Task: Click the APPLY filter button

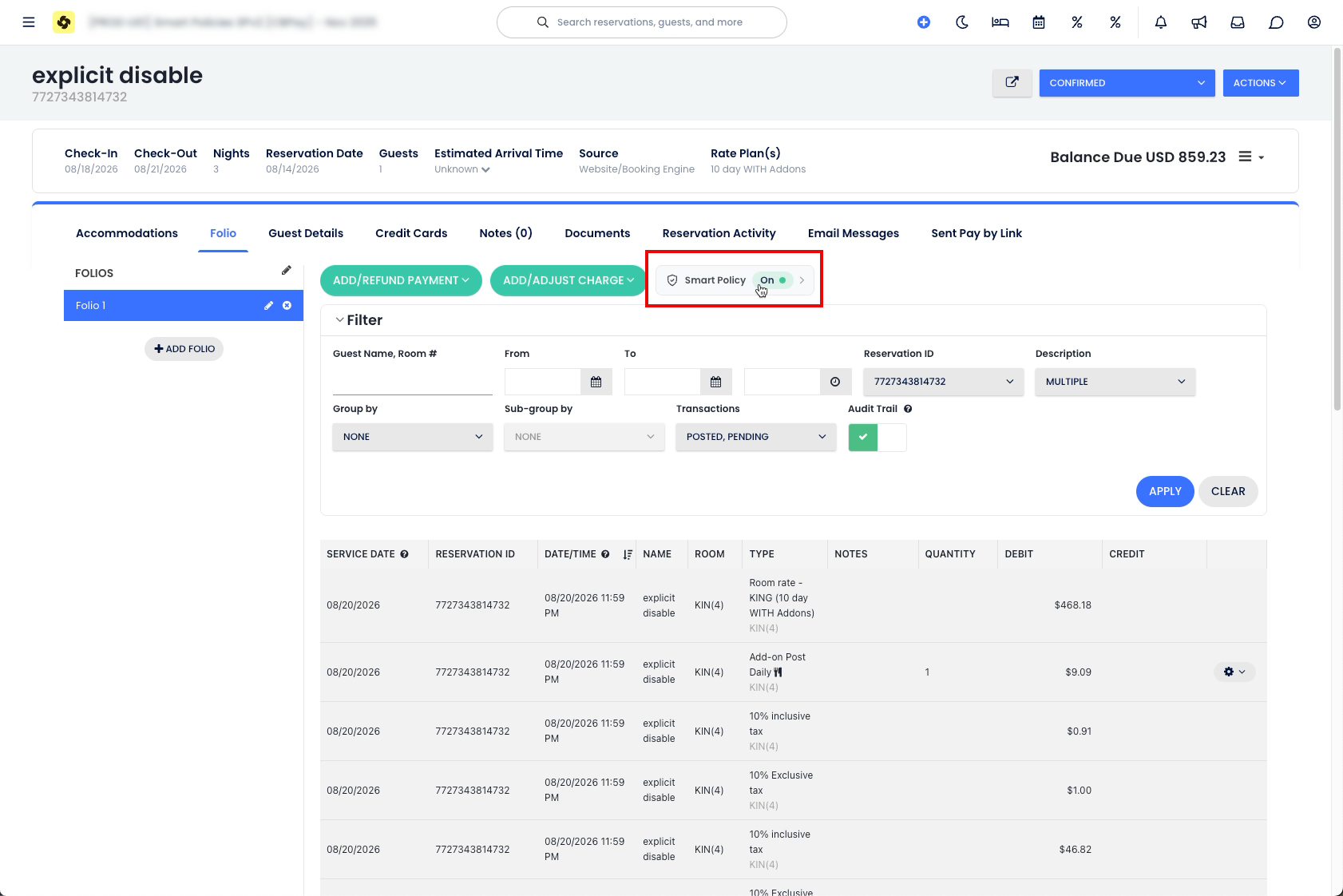Action: [x=1165, y=491]
